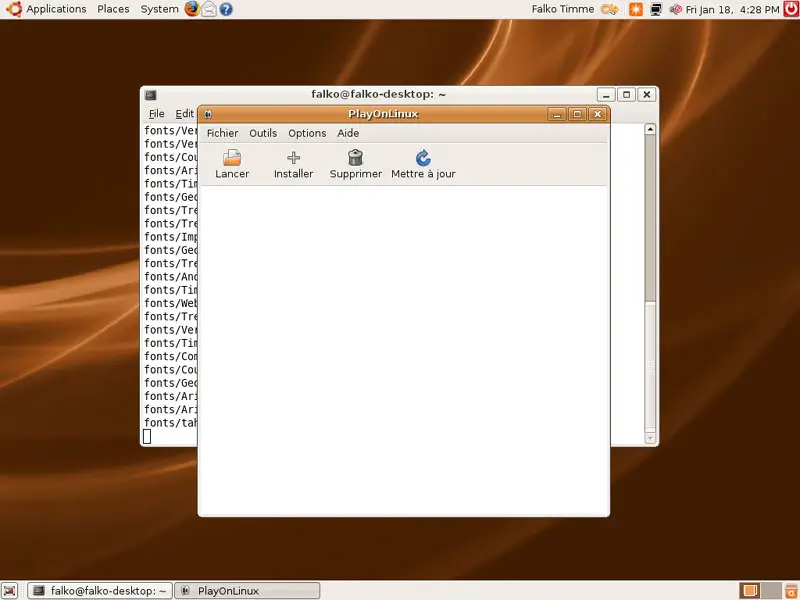Click the terminal cursor block
Image resolution: width=800 pixels, height=600 pixels.
coord(147,436)
